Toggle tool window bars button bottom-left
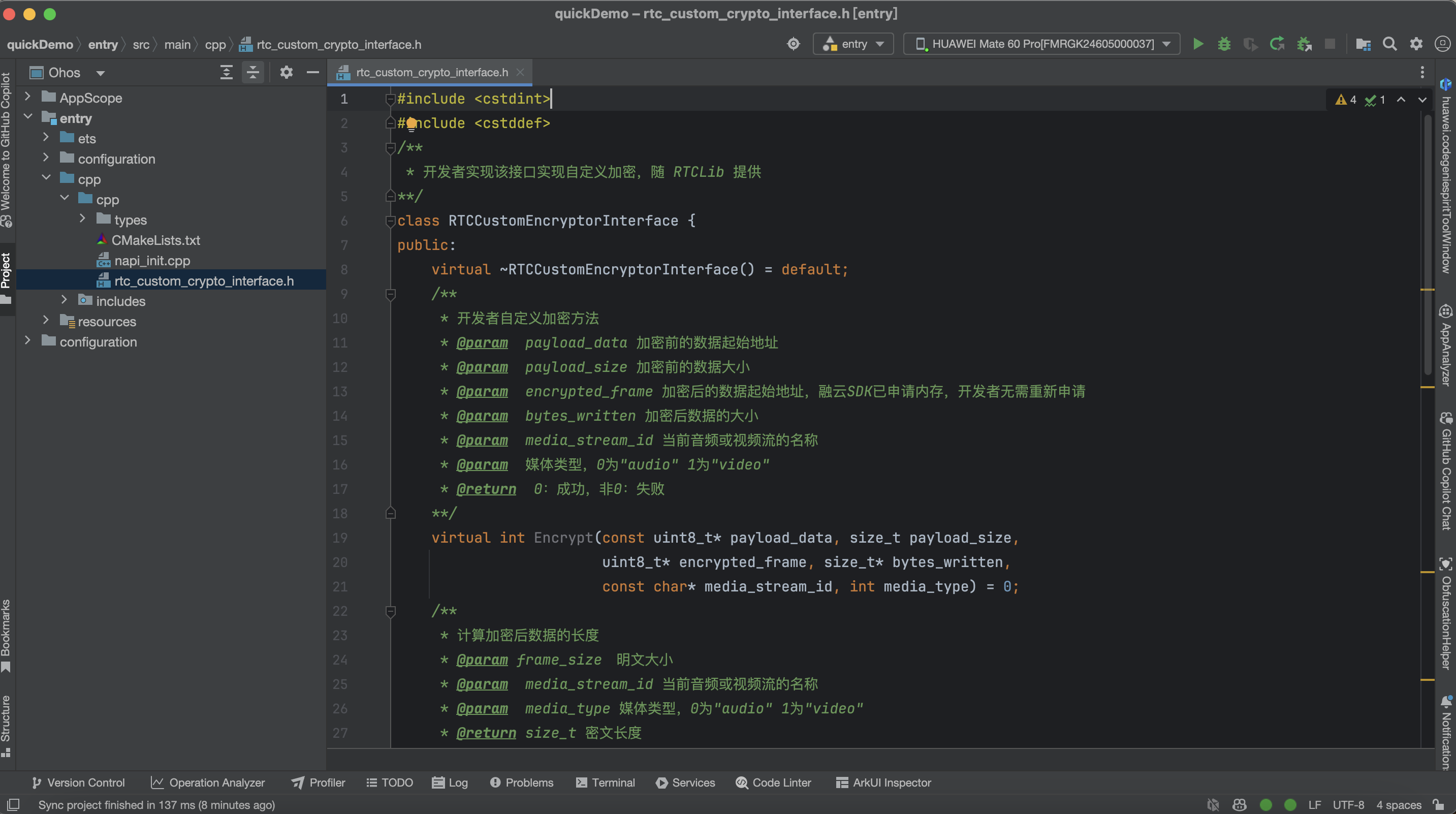Image resolution: width=1456 pixels, height=814 pixels. [13, 804]
